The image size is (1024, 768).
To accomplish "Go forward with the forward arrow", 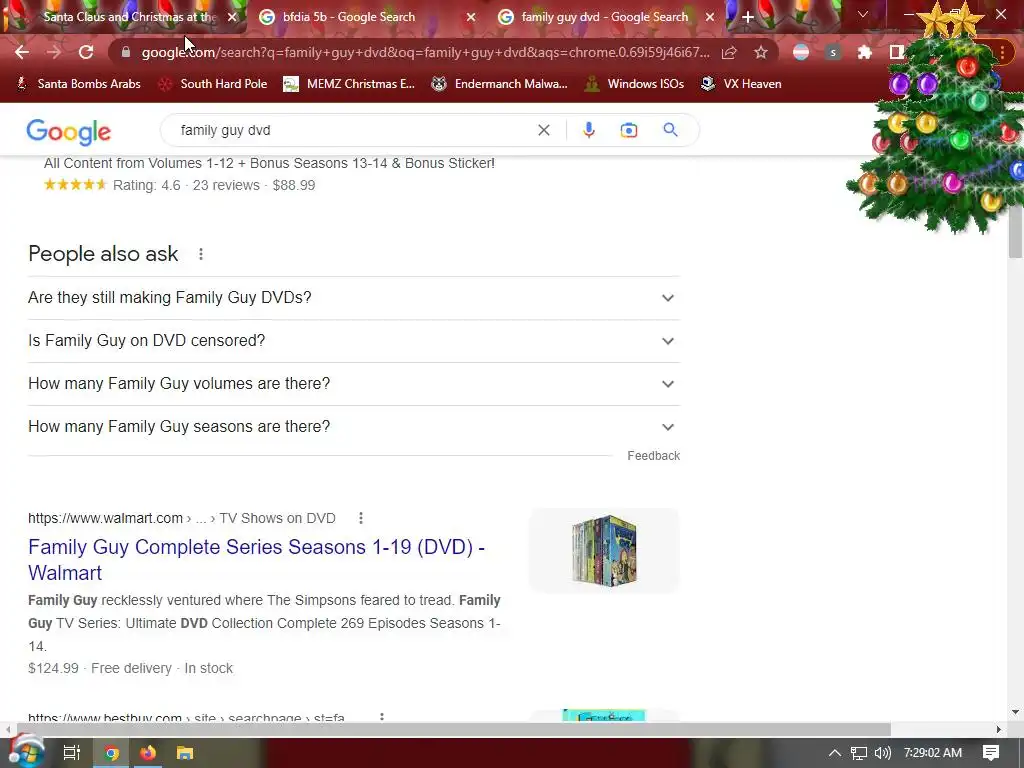I will (54, 52).
